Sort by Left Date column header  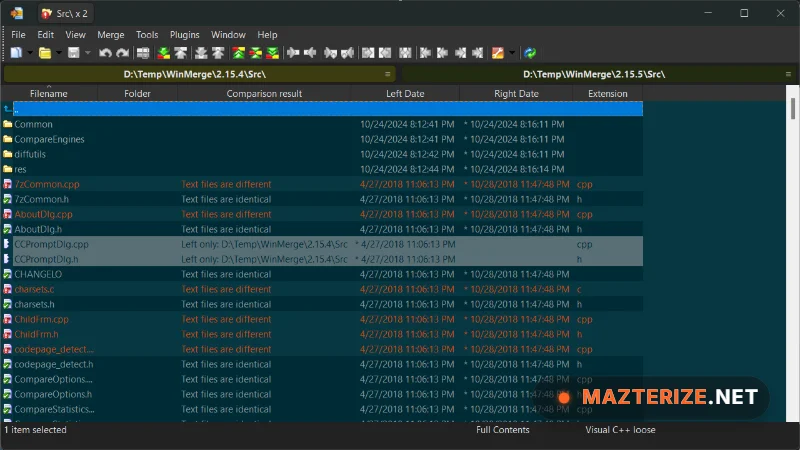coord(405,93)
